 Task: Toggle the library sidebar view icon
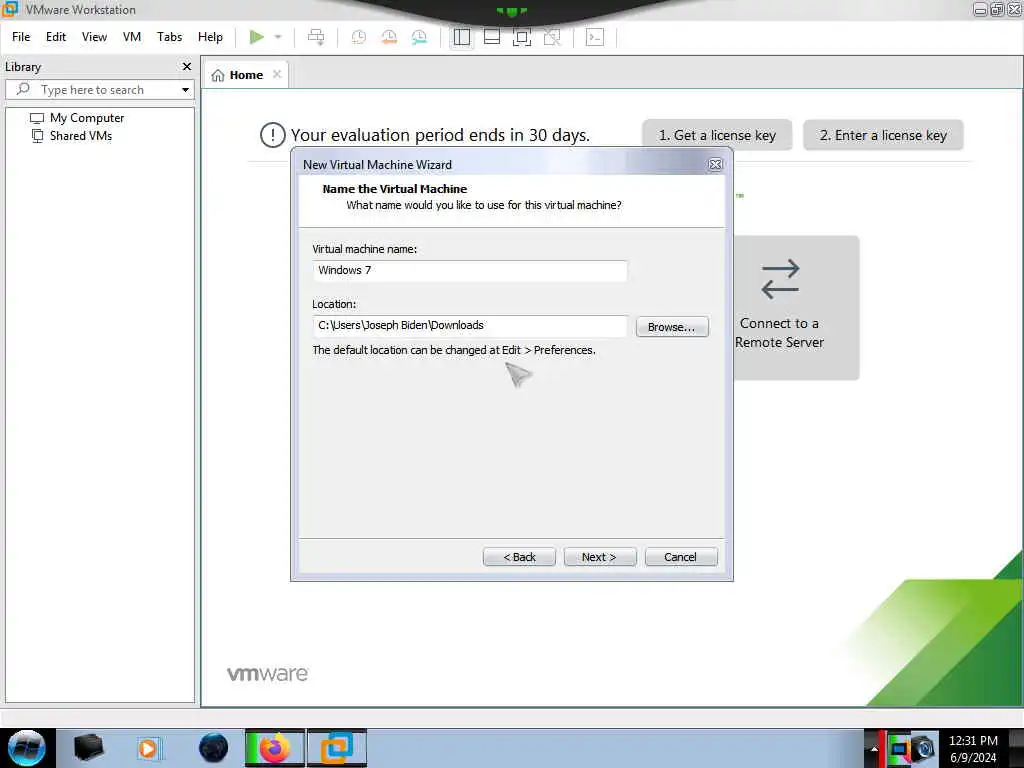click(x=462, y=37)
